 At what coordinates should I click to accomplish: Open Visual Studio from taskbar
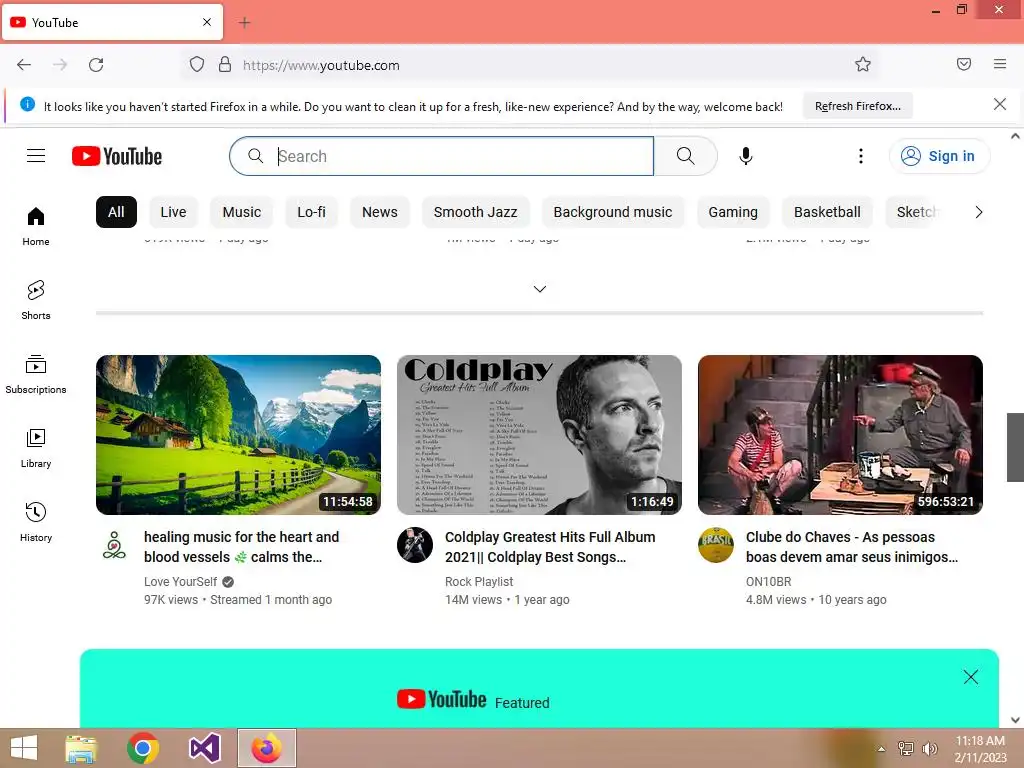coord(204,748)
